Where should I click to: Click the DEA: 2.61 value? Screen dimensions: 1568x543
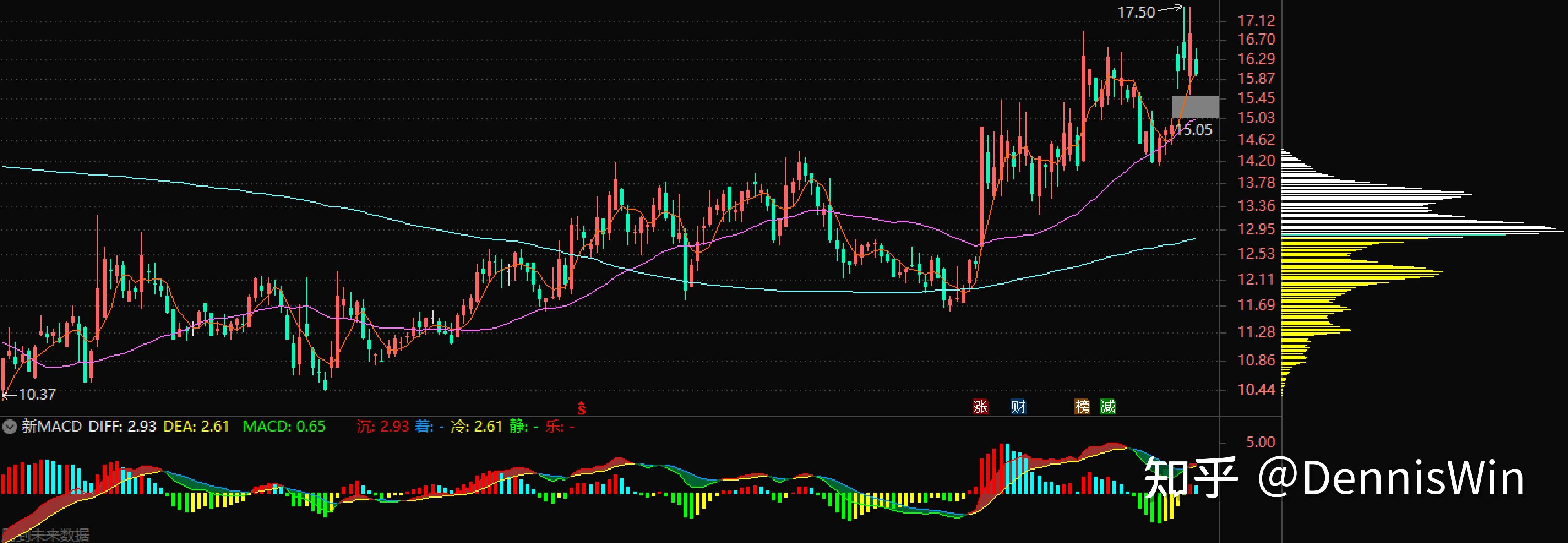[x=196, y=426]
